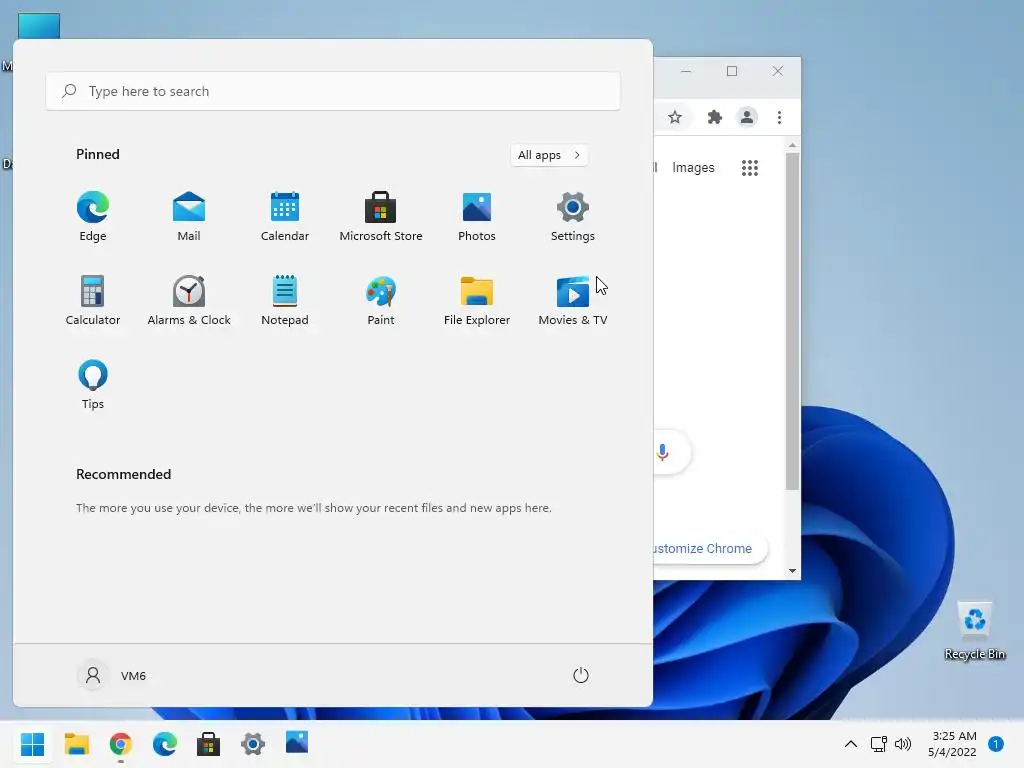The width and height of the screenshot is (1024, 768).
Task: Switch to Chrome on the taskbar
Action: [121, 744]
